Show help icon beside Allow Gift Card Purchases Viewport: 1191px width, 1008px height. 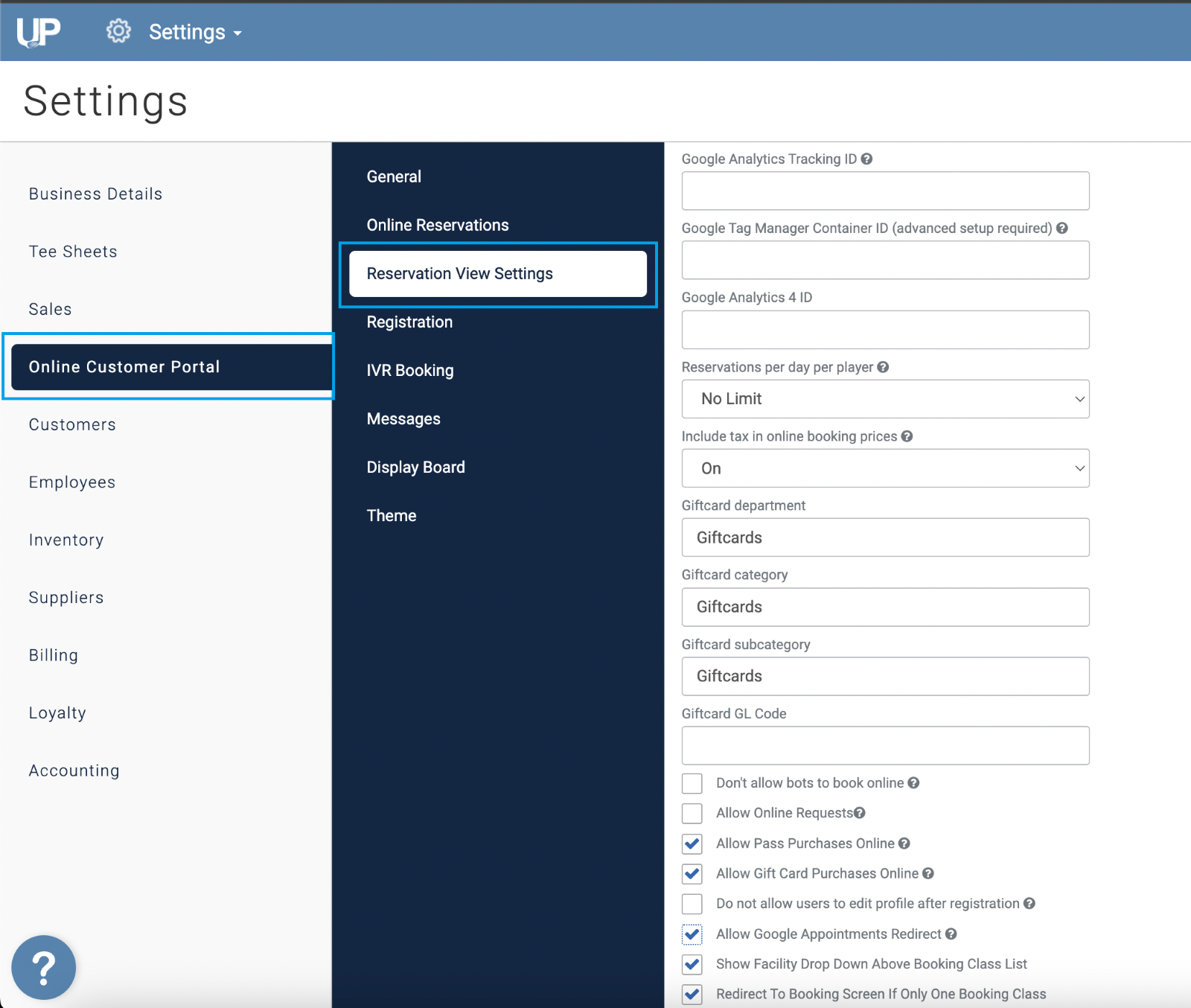[928, 873]
